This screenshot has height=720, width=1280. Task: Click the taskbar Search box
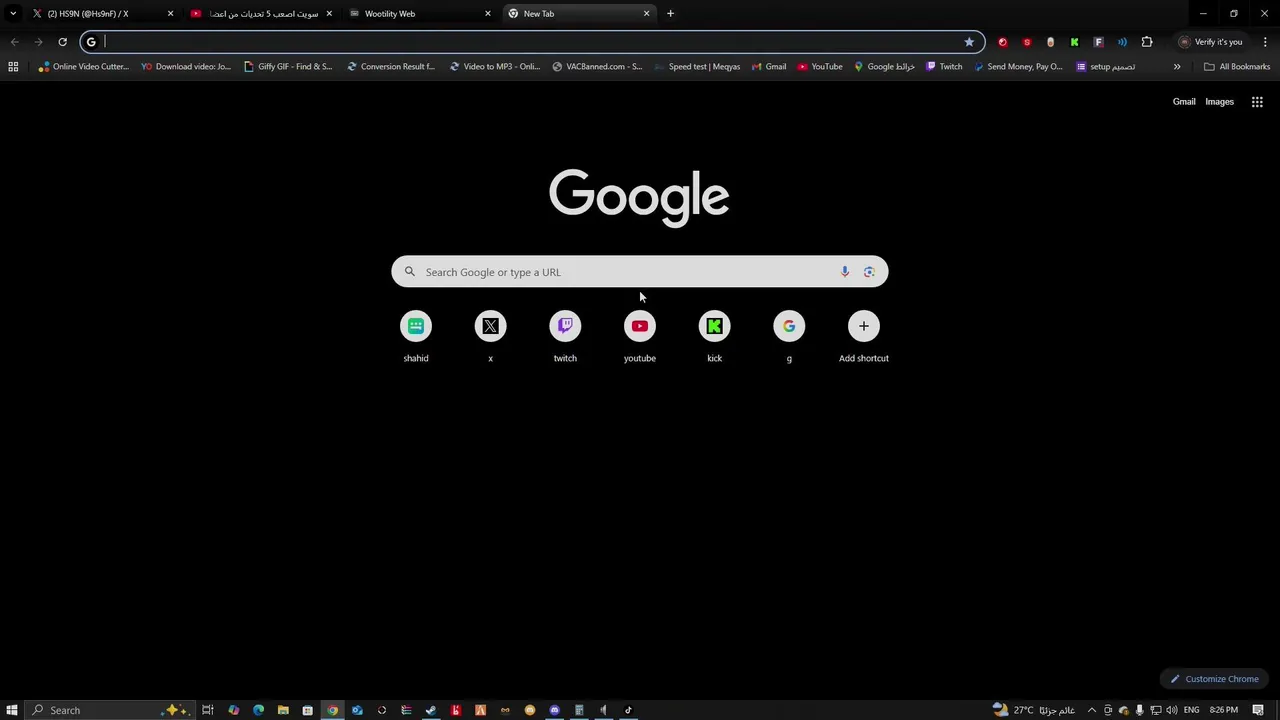[108, 710]
